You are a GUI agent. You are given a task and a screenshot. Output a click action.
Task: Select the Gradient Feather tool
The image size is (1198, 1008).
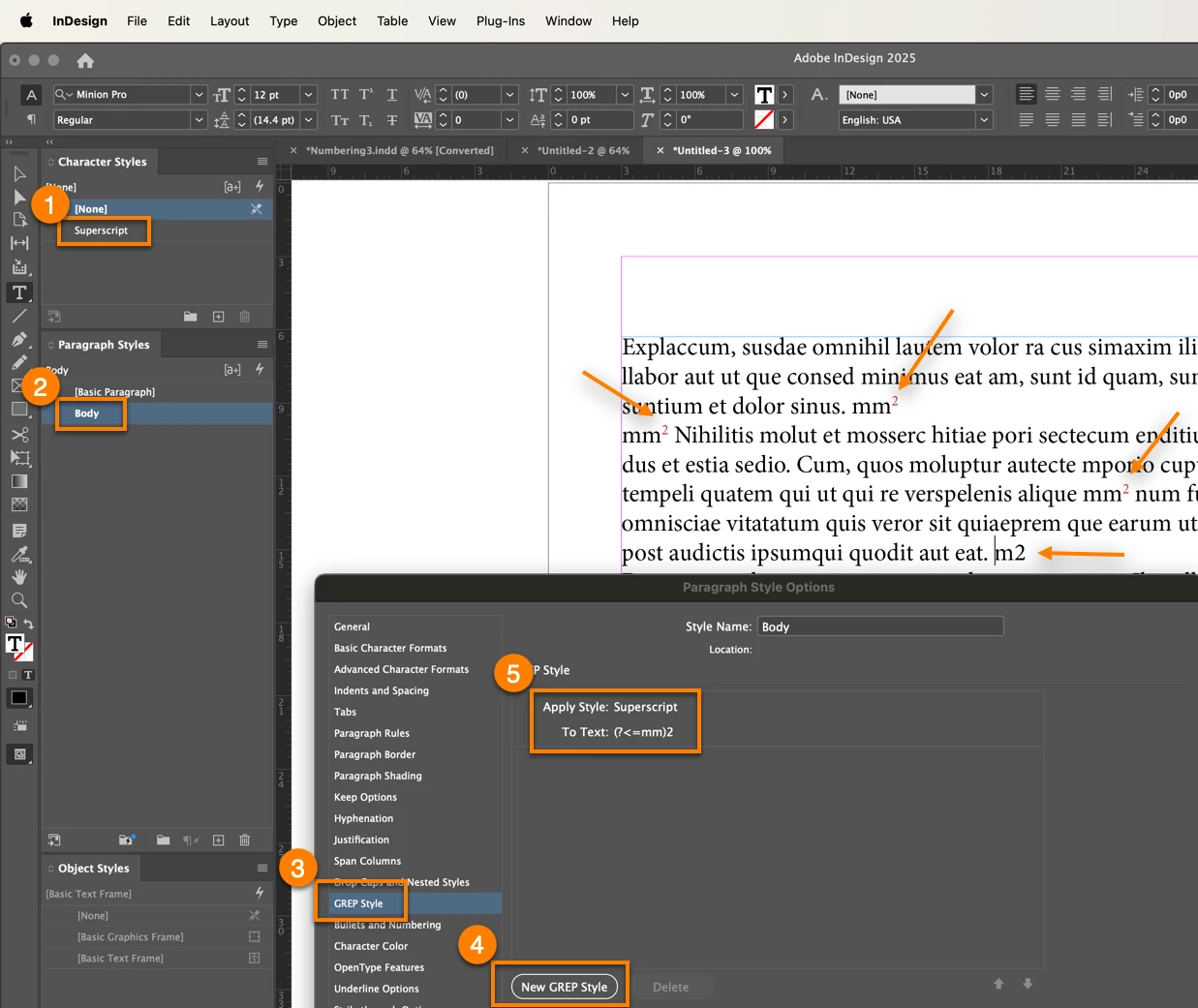[19, 504]
